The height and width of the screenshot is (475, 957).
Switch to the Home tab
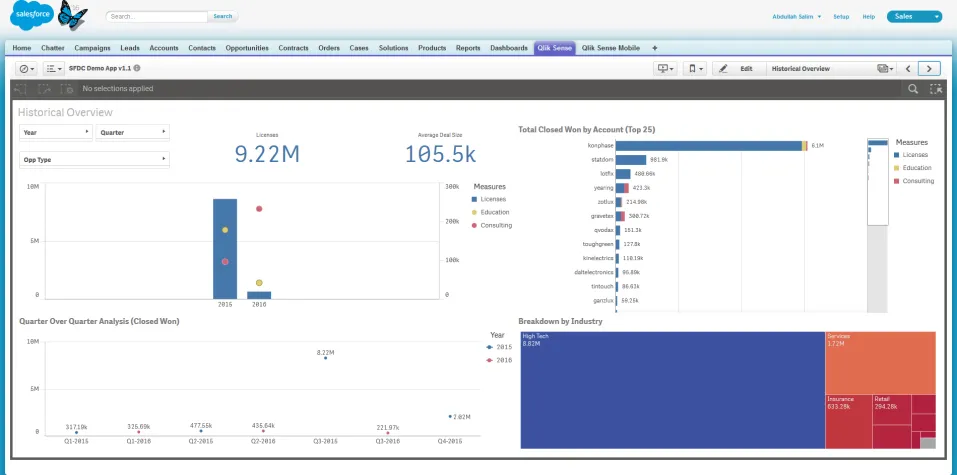point(21,48)
